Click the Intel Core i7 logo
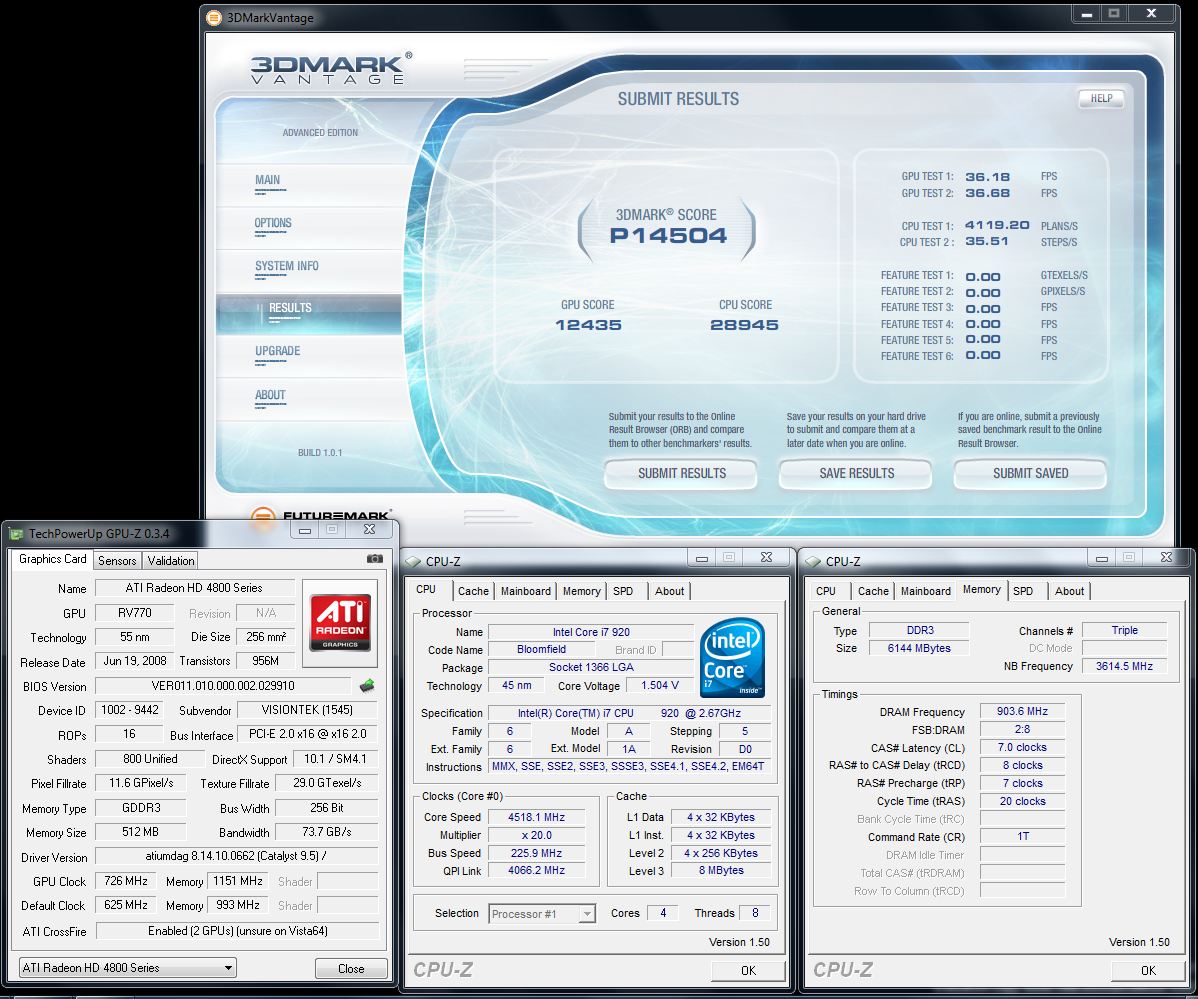 [x=732, y=658]
